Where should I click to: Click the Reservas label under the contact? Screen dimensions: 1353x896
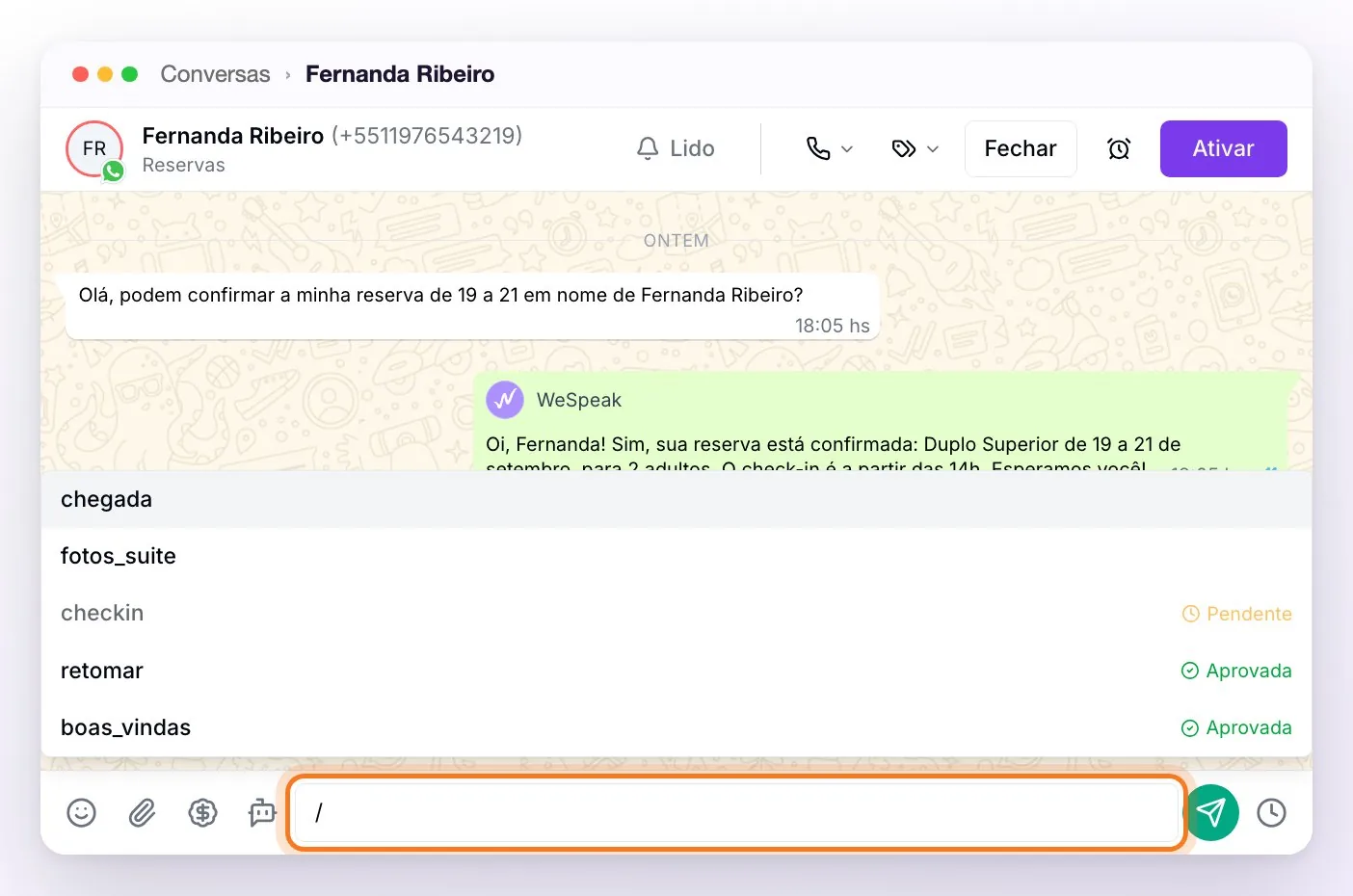pyautogui.click(x=183, y=165)
